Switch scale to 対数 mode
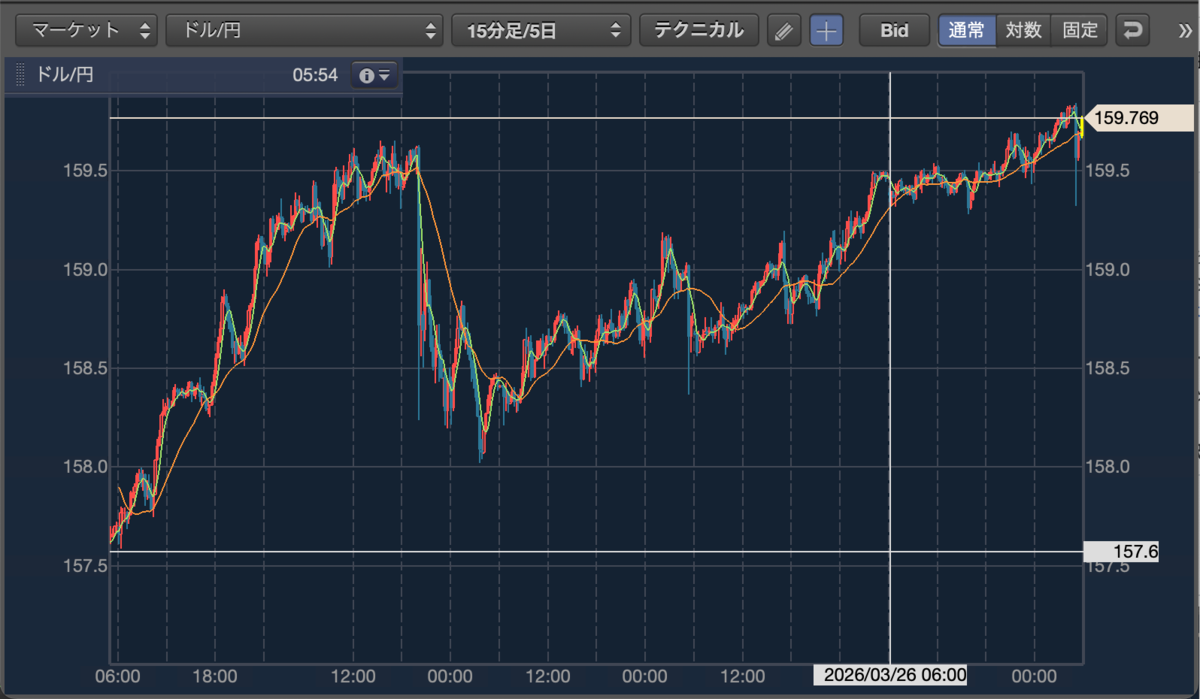Screen dimensions: 1200x699 point(1023,30)
